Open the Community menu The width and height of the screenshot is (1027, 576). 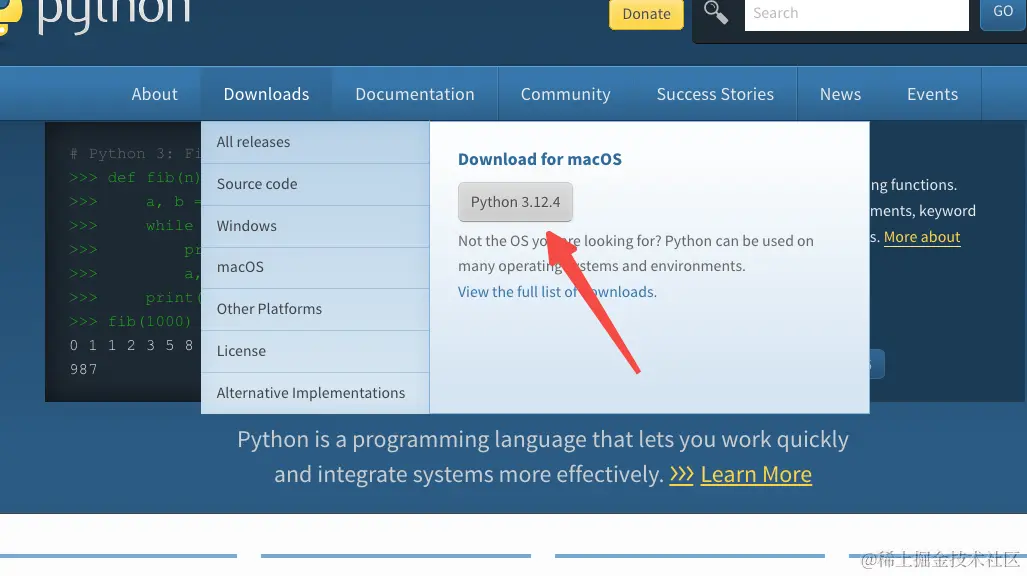click(x=565, y=93)
